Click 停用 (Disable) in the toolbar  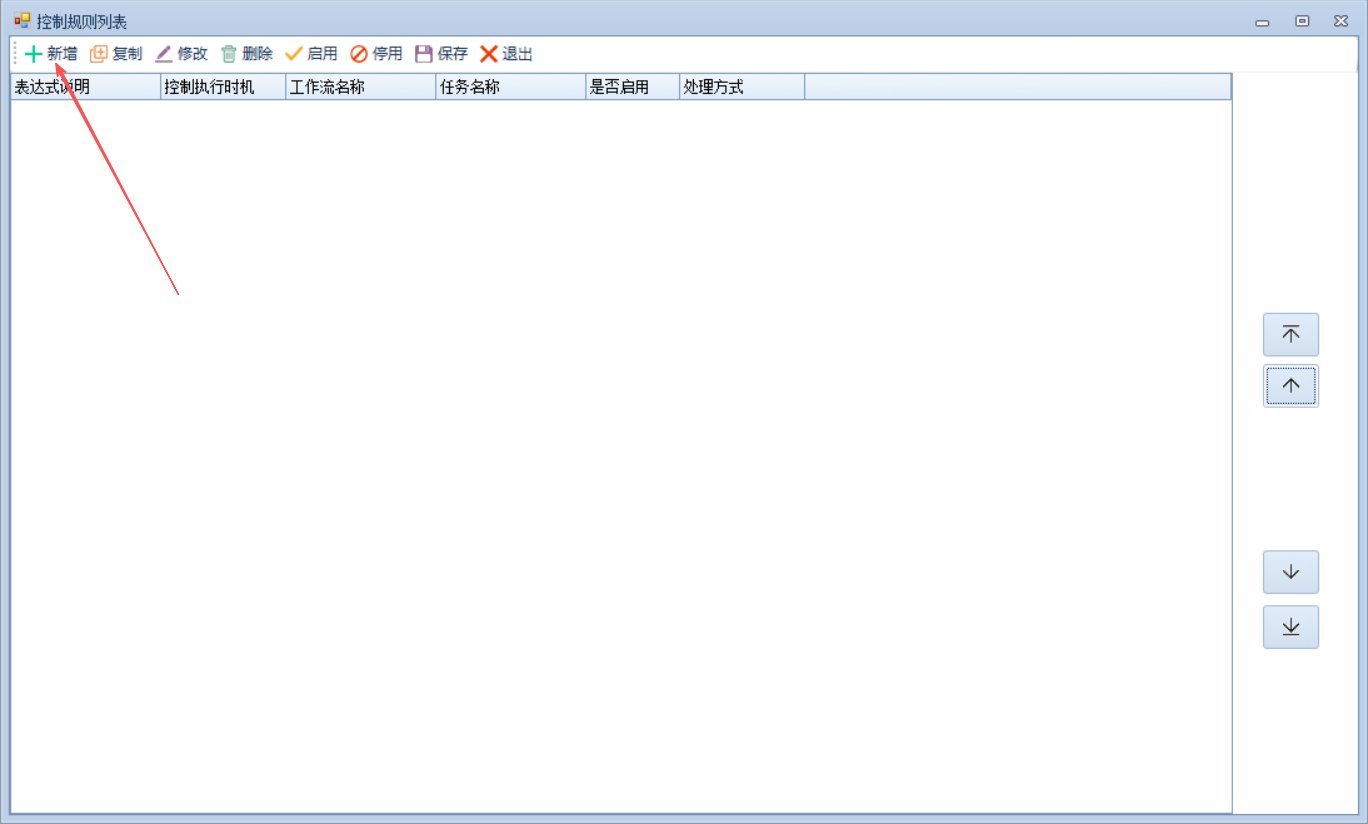[376, 54]
